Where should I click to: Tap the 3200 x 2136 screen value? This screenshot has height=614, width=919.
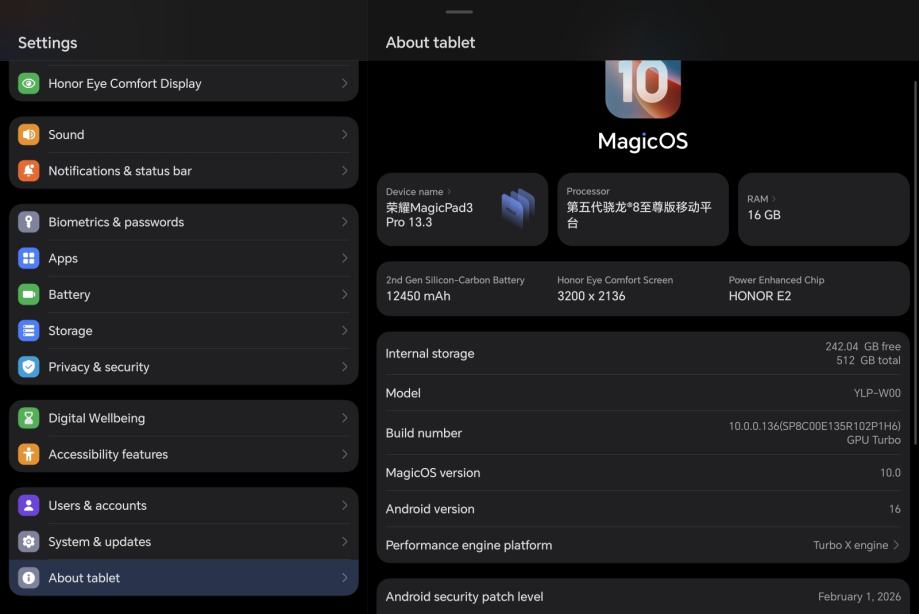click(x=591, y=296)
